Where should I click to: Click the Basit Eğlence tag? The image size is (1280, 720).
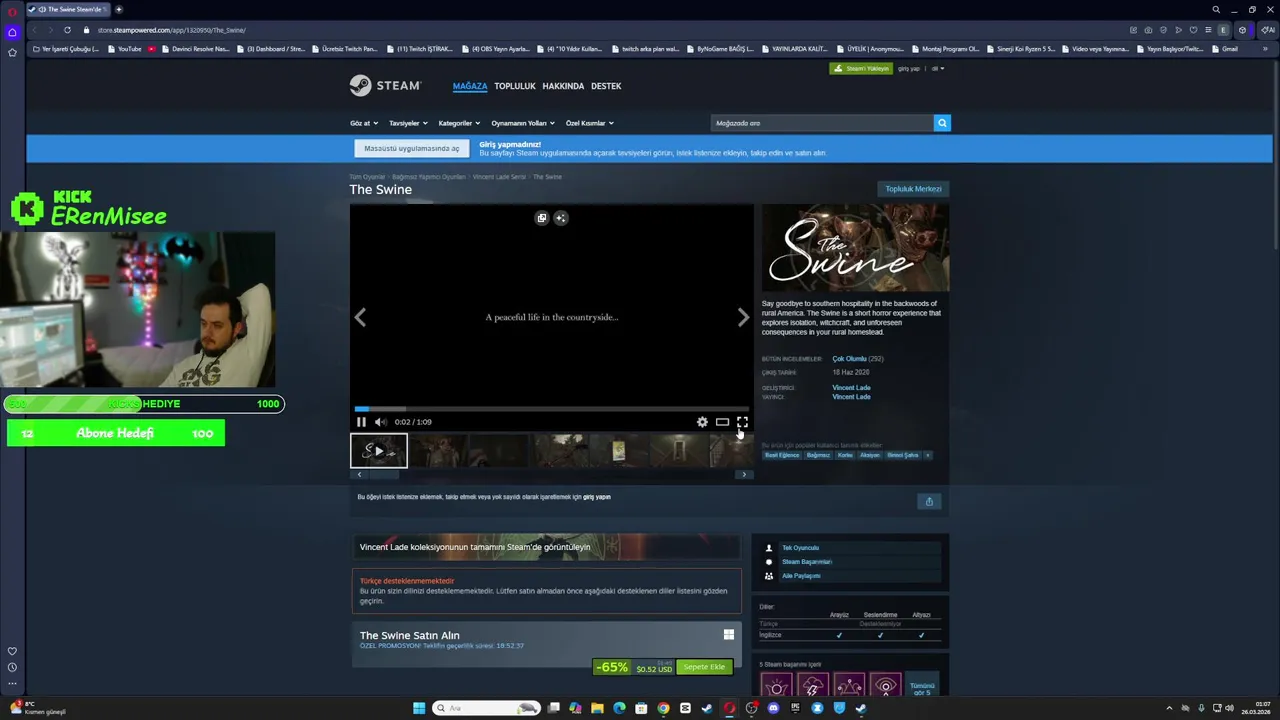(782, 455)
